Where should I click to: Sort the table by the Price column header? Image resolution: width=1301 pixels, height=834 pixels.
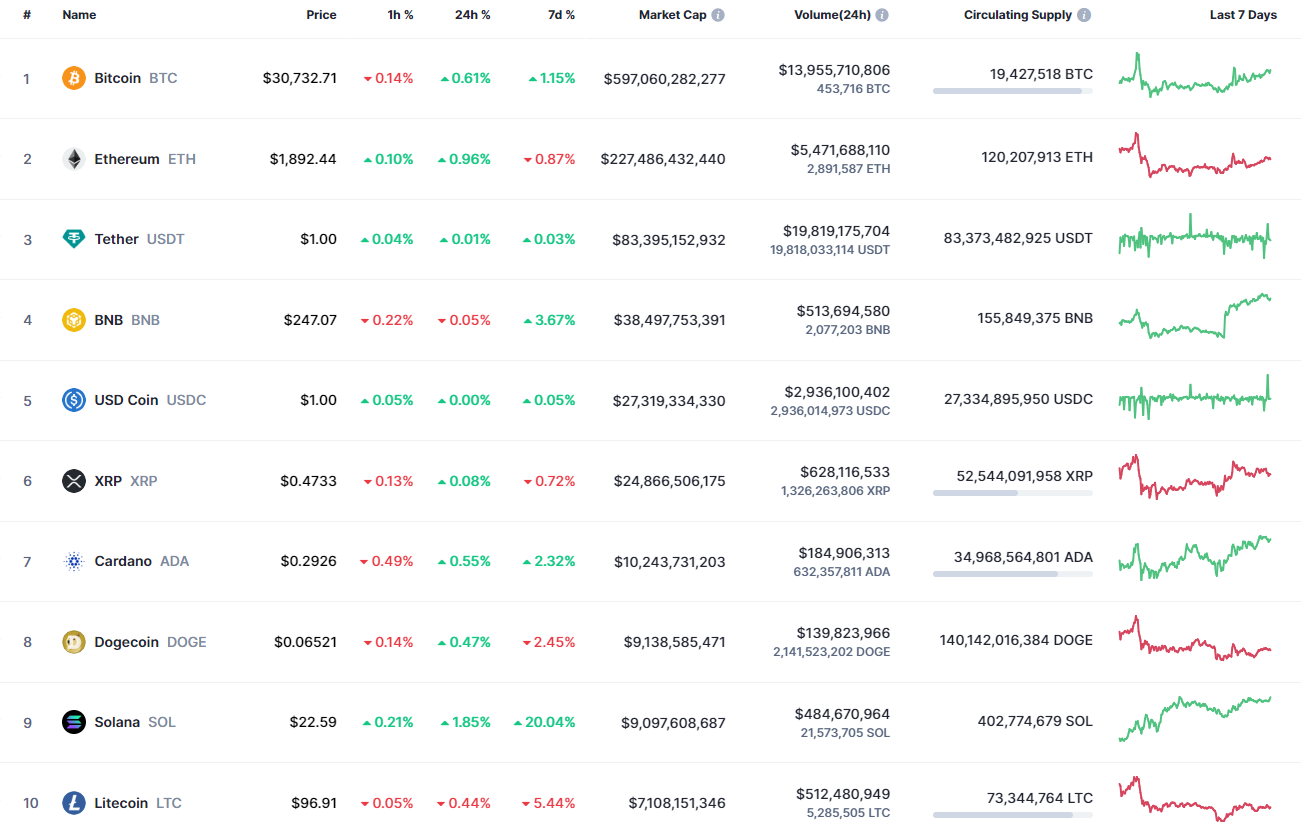click(x=321, y=14)
